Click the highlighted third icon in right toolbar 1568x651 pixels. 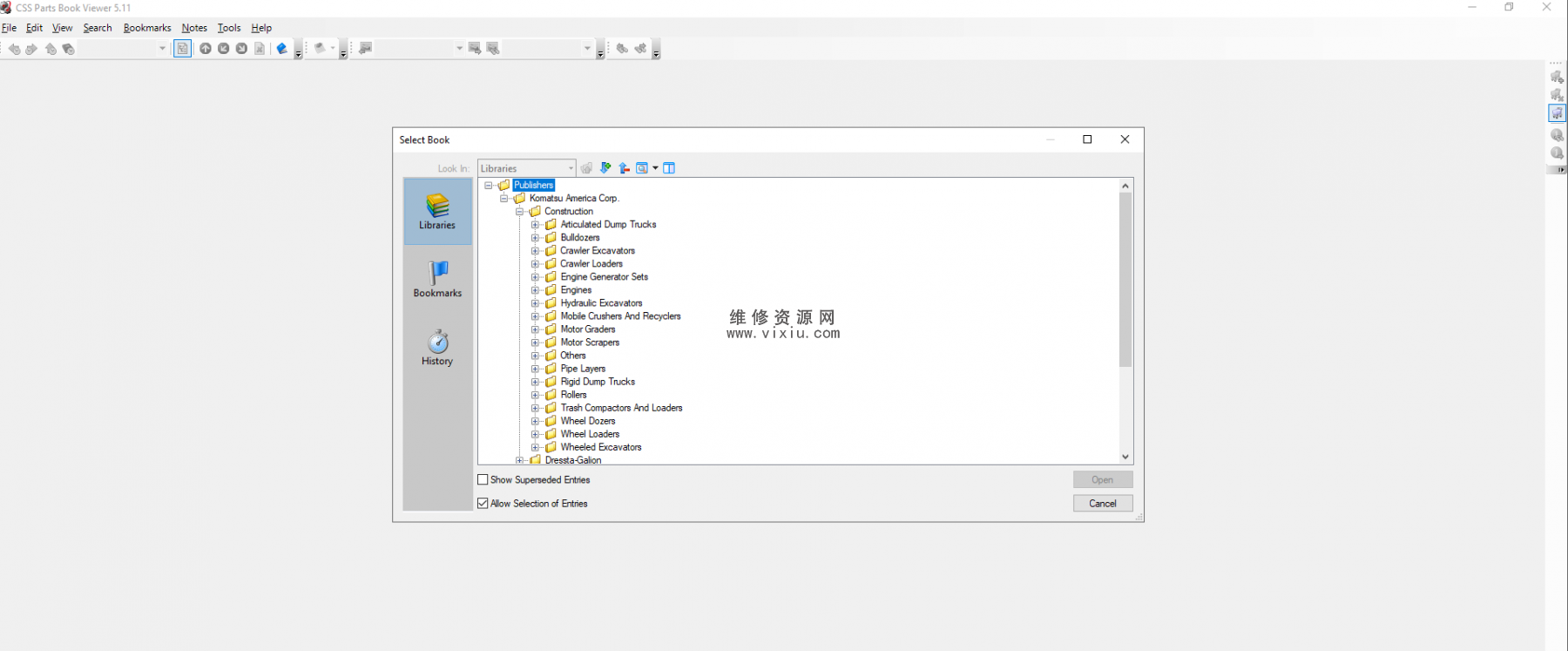click(1557, 113)
